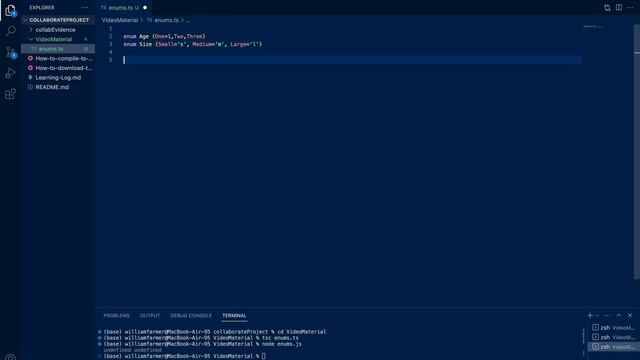
Task: Click the open changes icon in editor toolbar
Action: click(607, 7)
